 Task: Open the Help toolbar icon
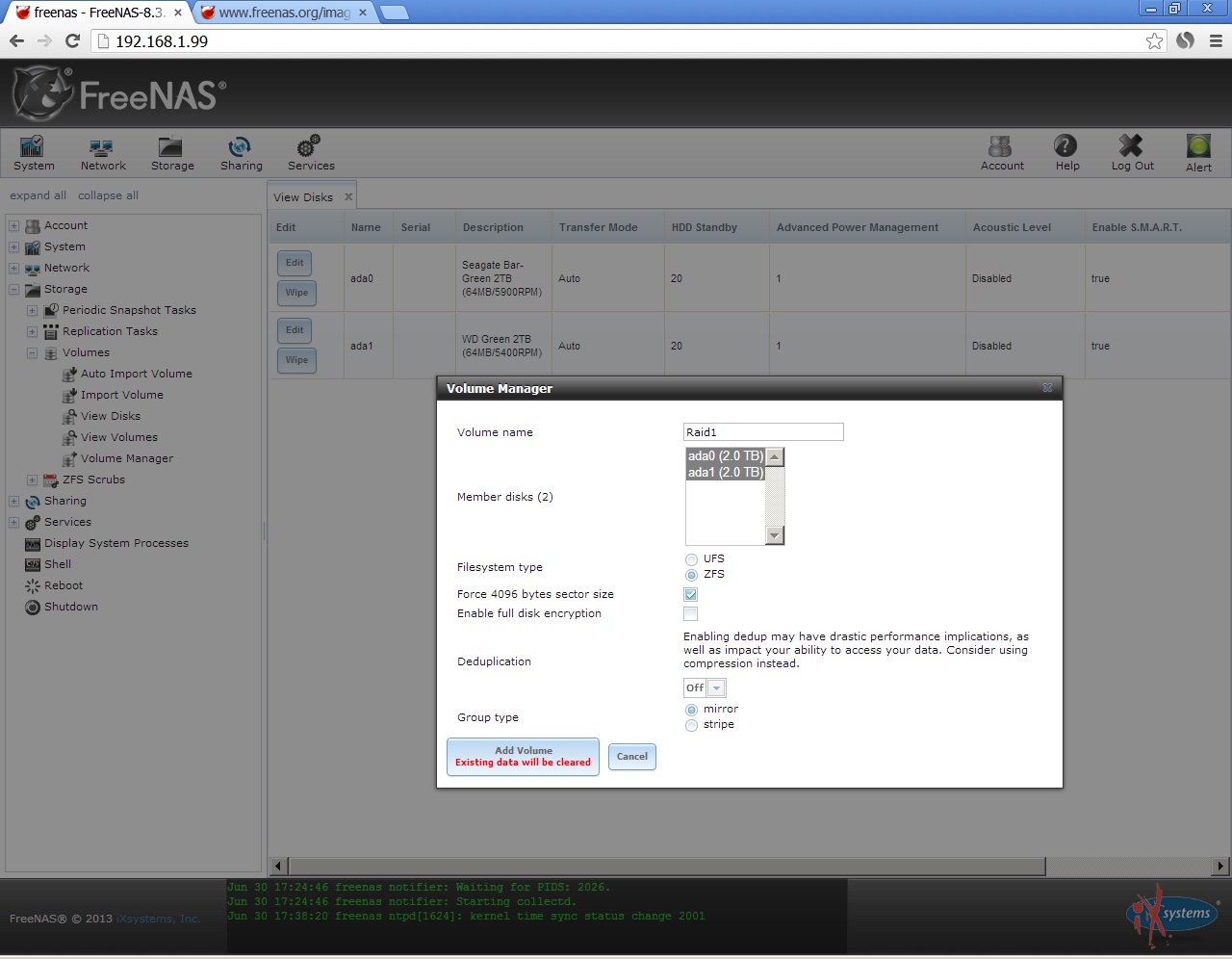1066,153
